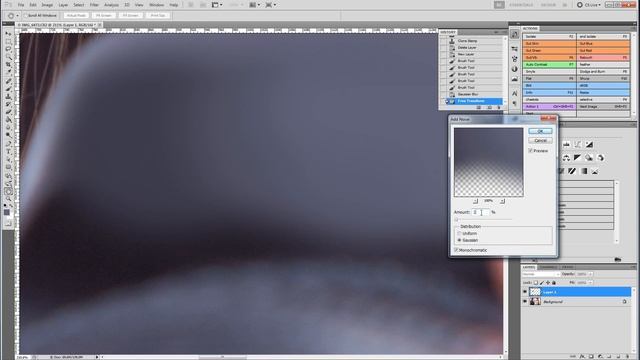The image size is (640, 360).
Task: Select Layer 1 in the Layers panel
Action: coord(580,292)
